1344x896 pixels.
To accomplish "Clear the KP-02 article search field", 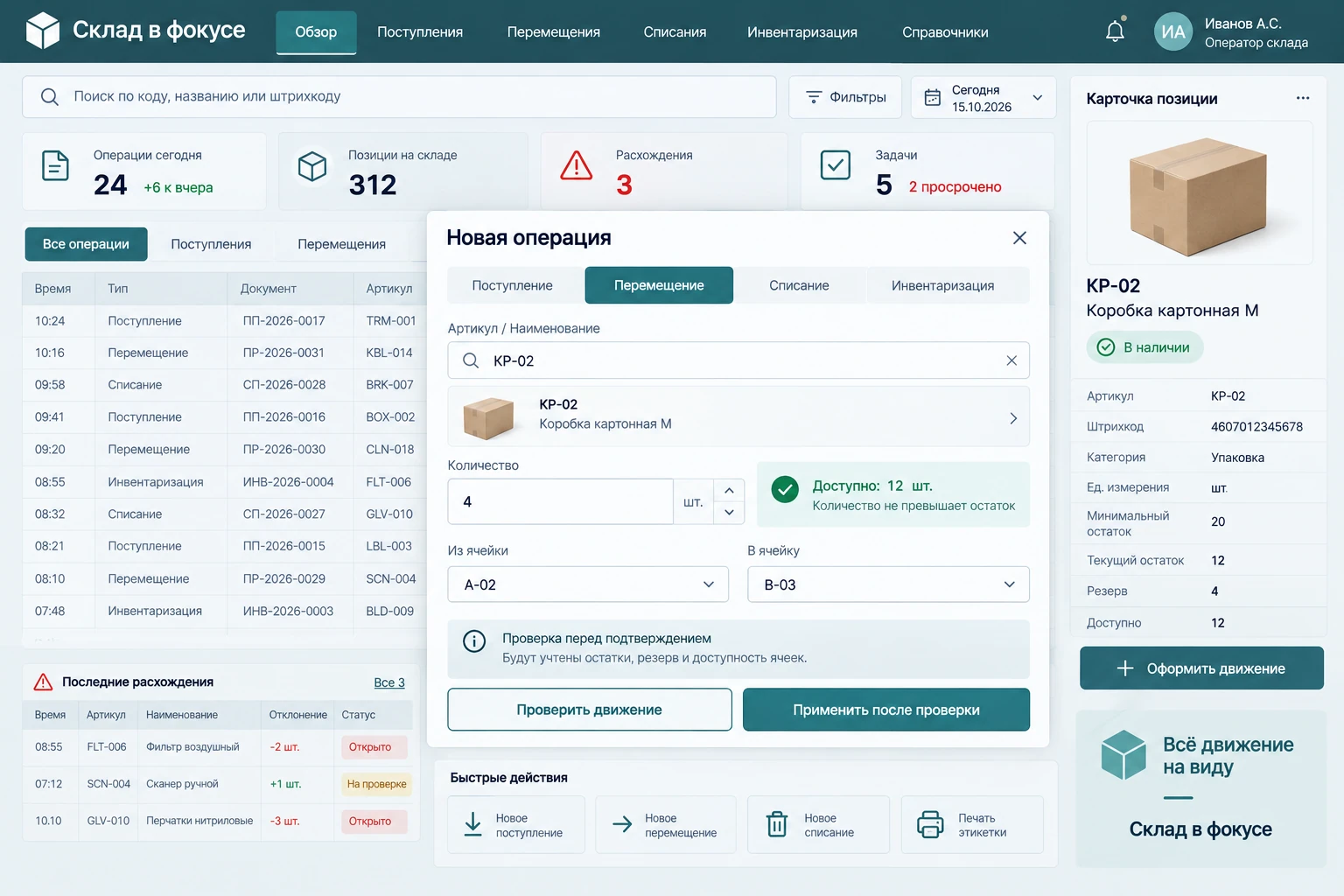I will tap(1011, 360).
